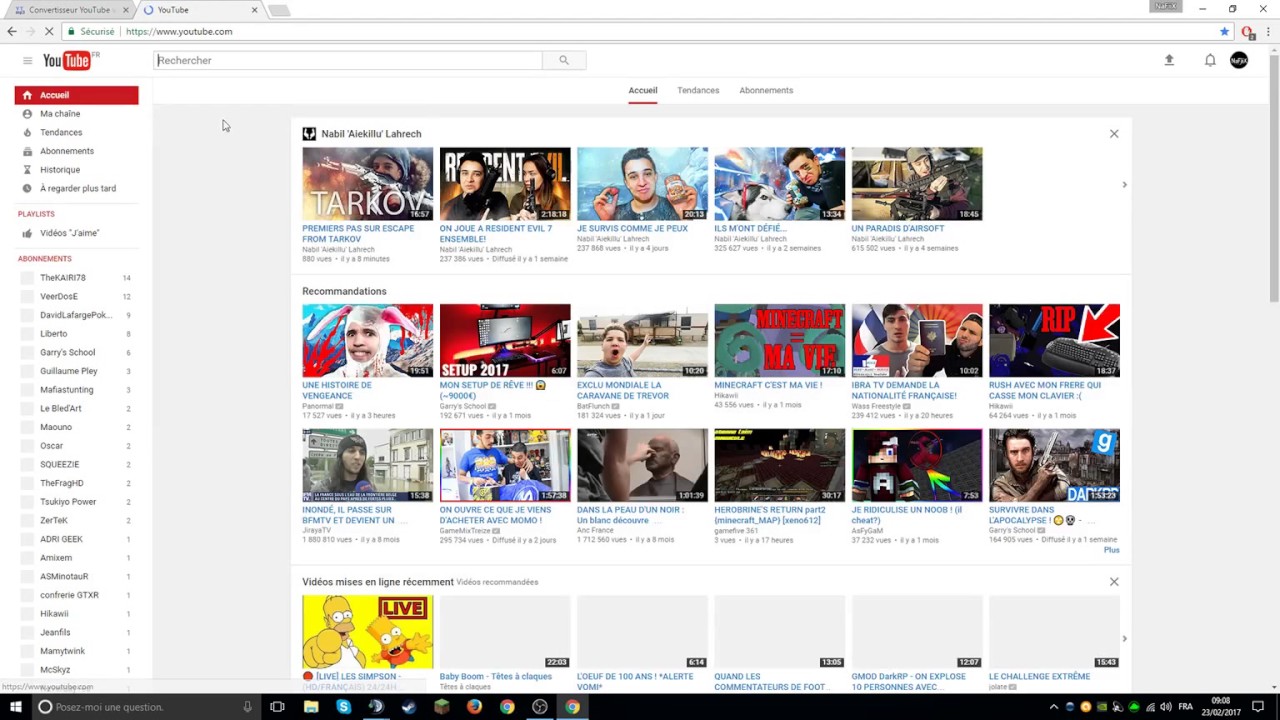1280x720 pixels.
Task: Select the Accueil sidebar item
Action: click(x=76, y=95)
